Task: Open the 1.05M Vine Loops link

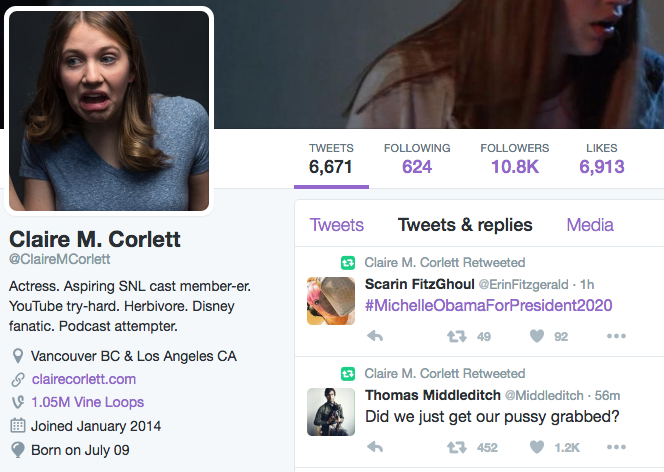Action: pyautogui.click(x=87, y=402)
